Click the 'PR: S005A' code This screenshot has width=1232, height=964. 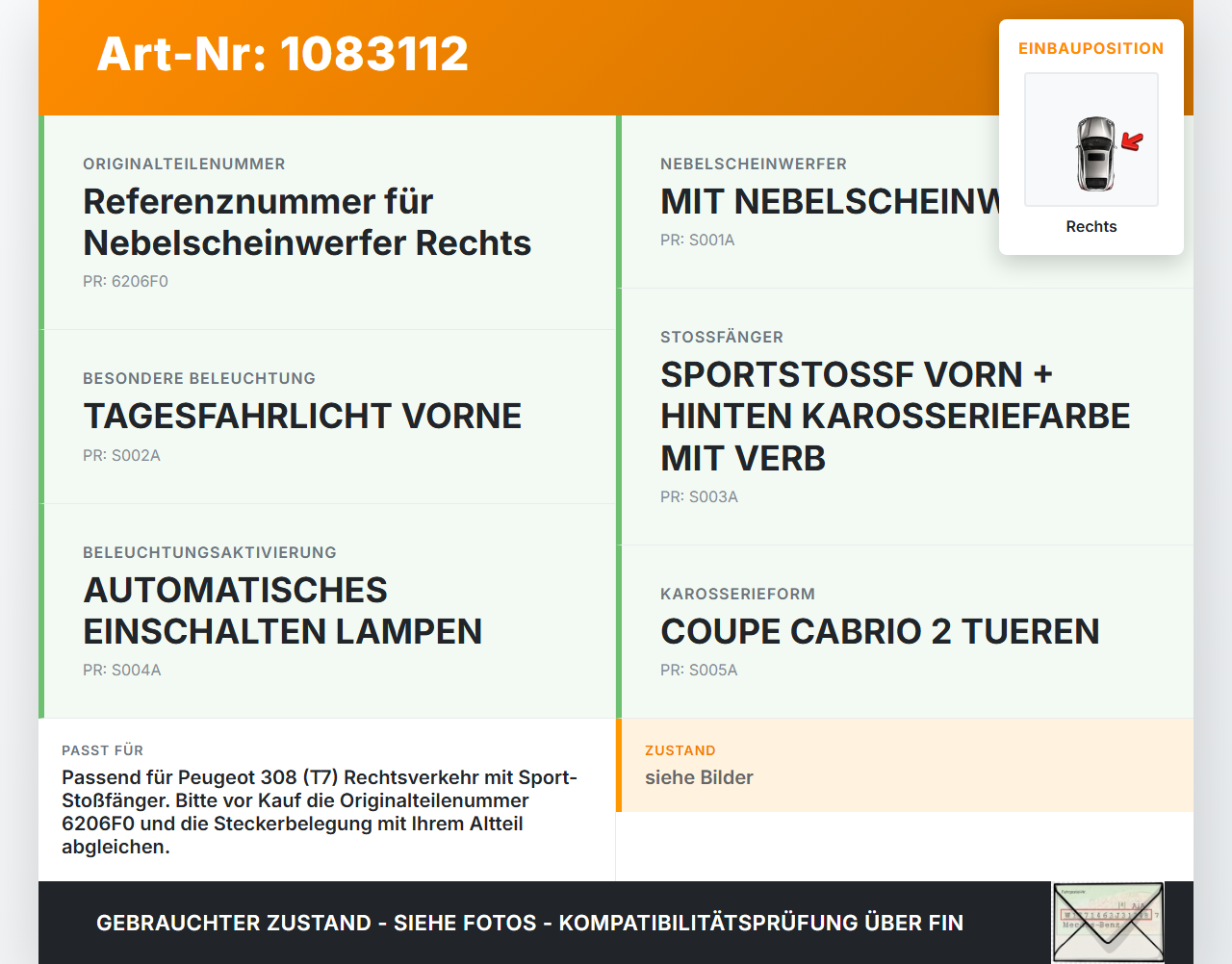coord(699,671)
